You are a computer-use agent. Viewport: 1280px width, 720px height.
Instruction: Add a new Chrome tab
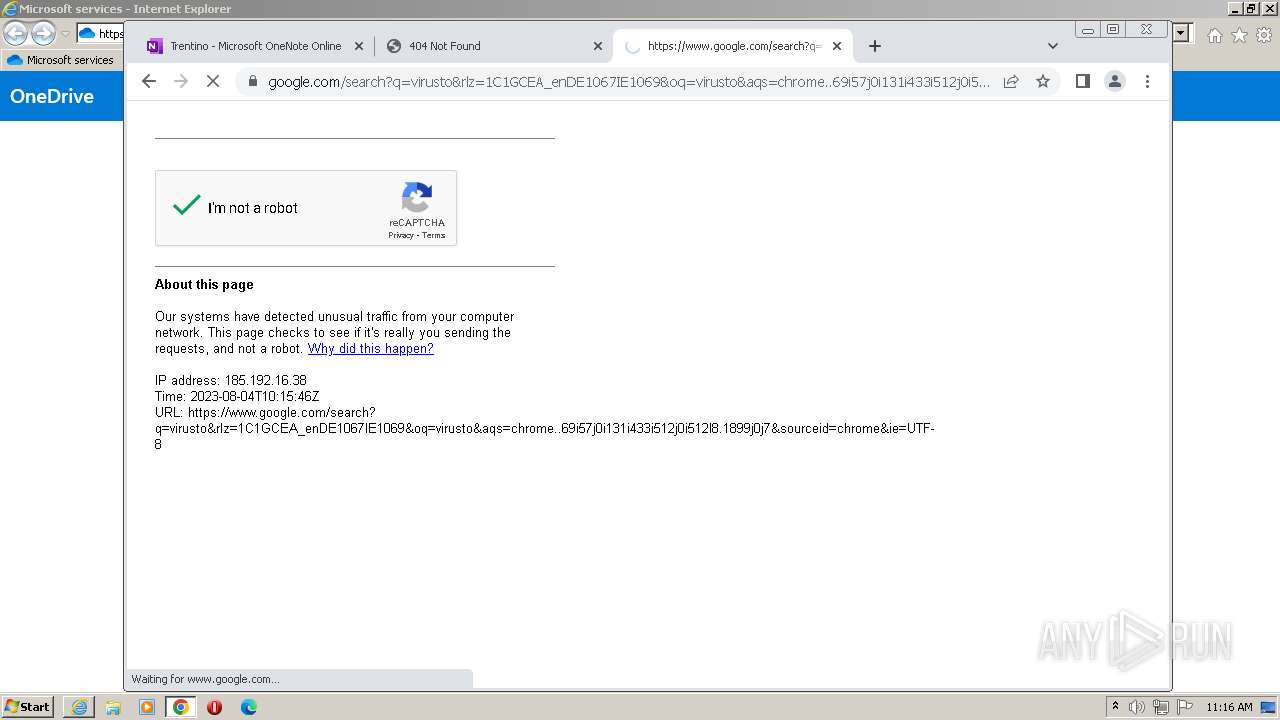875,46
